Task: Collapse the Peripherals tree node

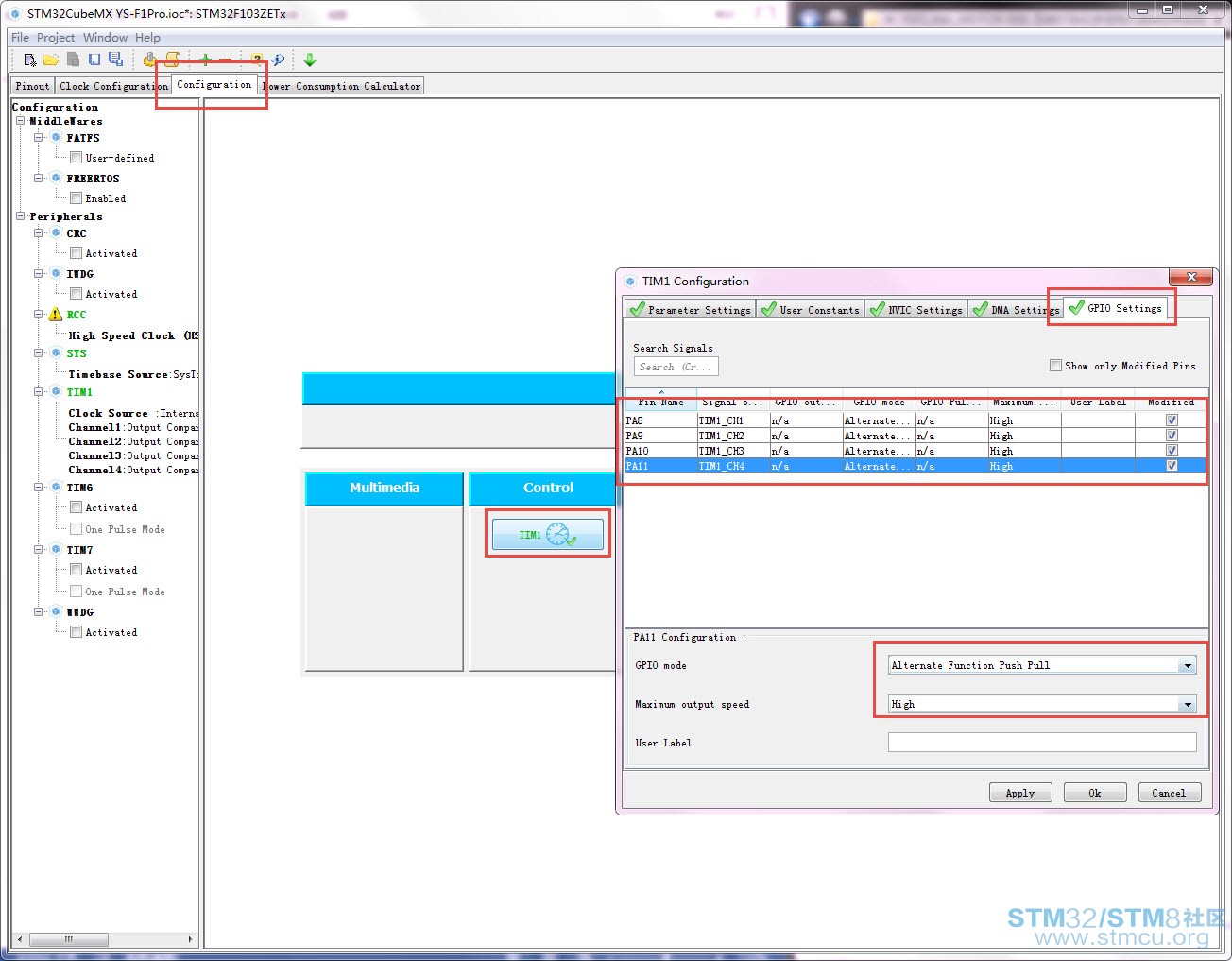Action: point(21,216)
